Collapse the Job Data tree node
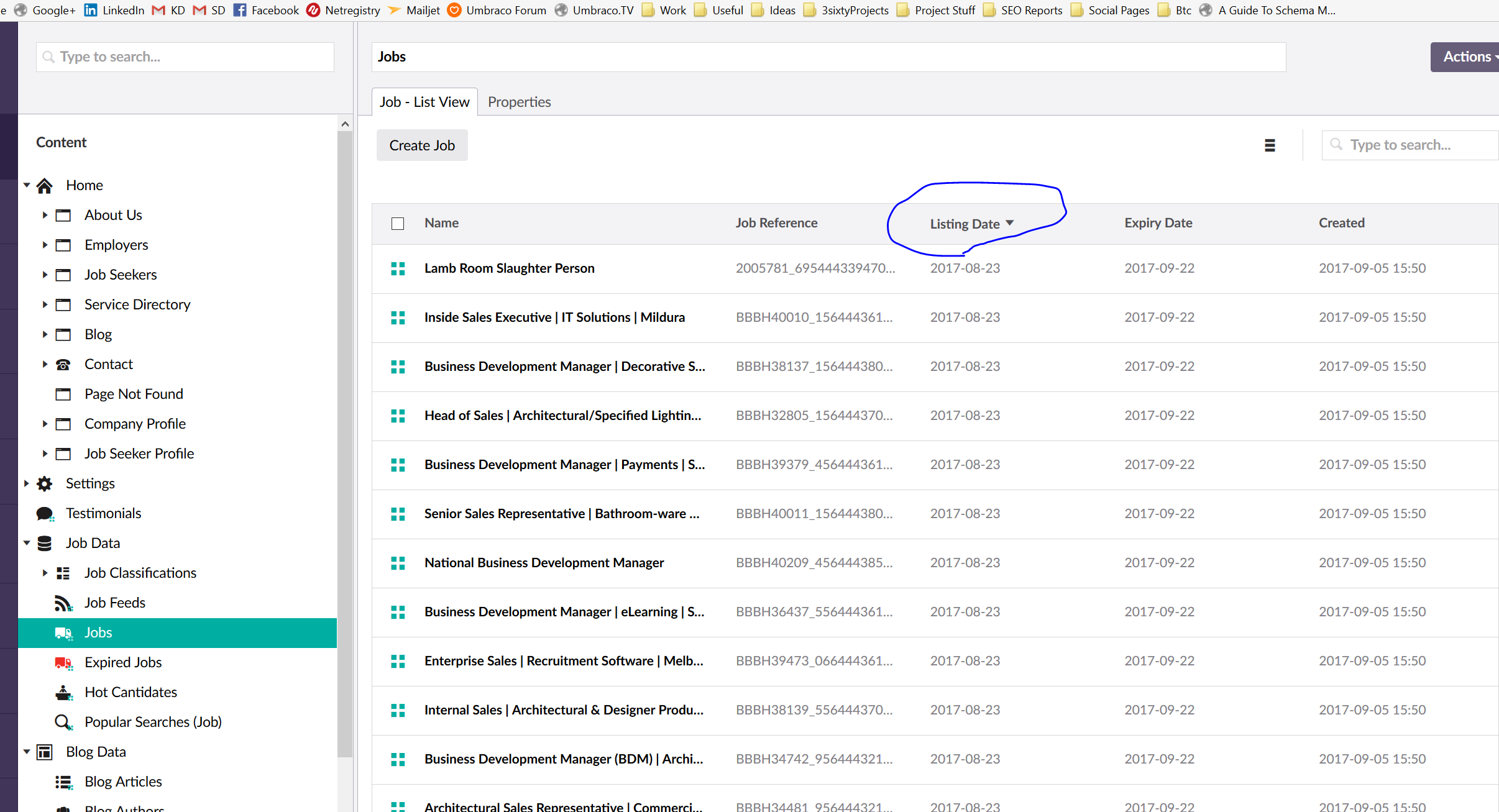Viewport: 1499px width, 812px height. point(27,543)
